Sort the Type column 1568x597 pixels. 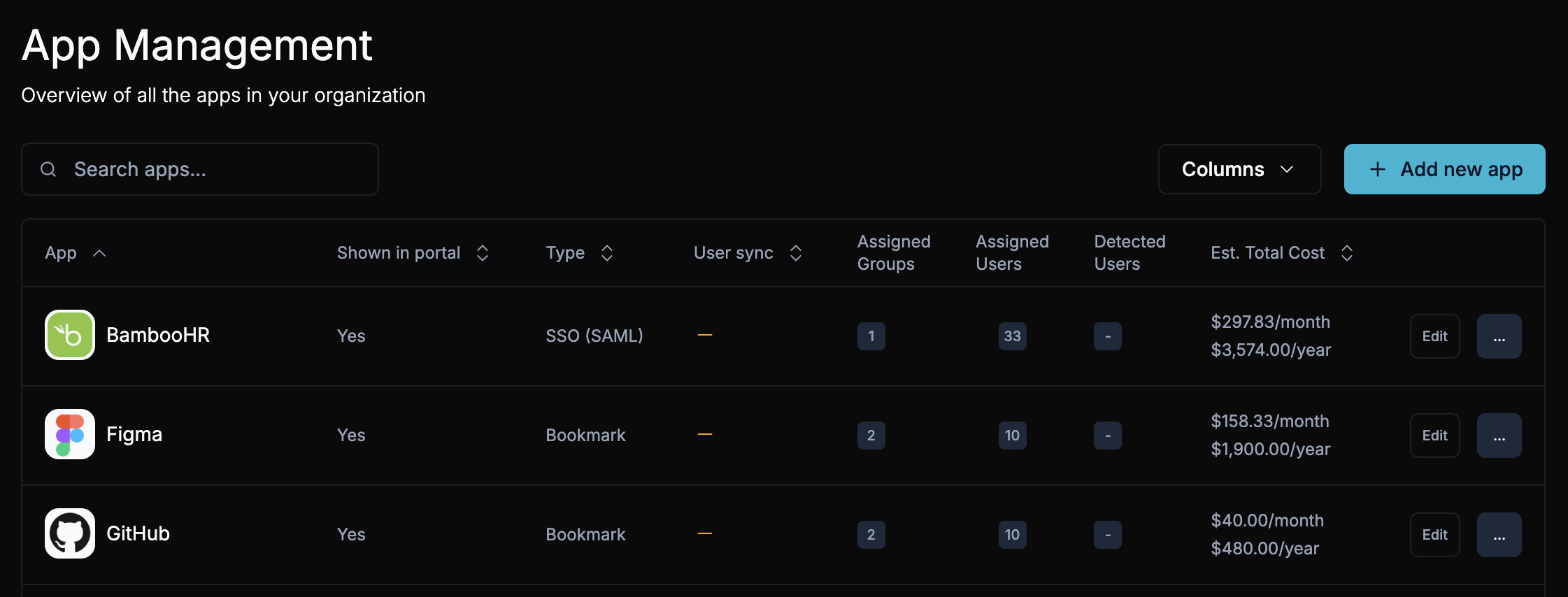coord(607,253)
